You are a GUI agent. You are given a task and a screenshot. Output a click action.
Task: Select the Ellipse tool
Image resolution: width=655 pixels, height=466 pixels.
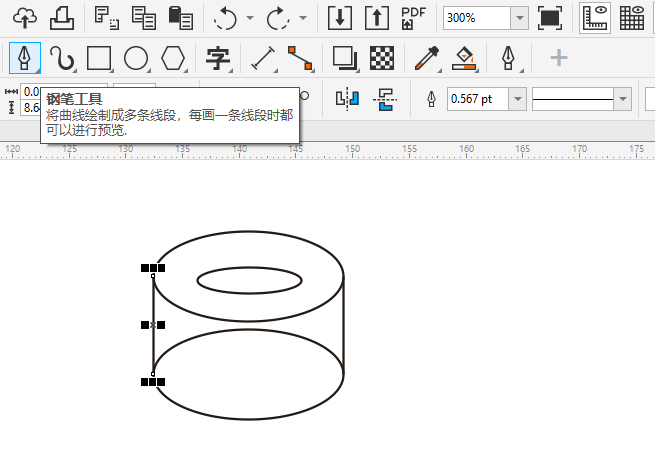[x=136, y=58]
